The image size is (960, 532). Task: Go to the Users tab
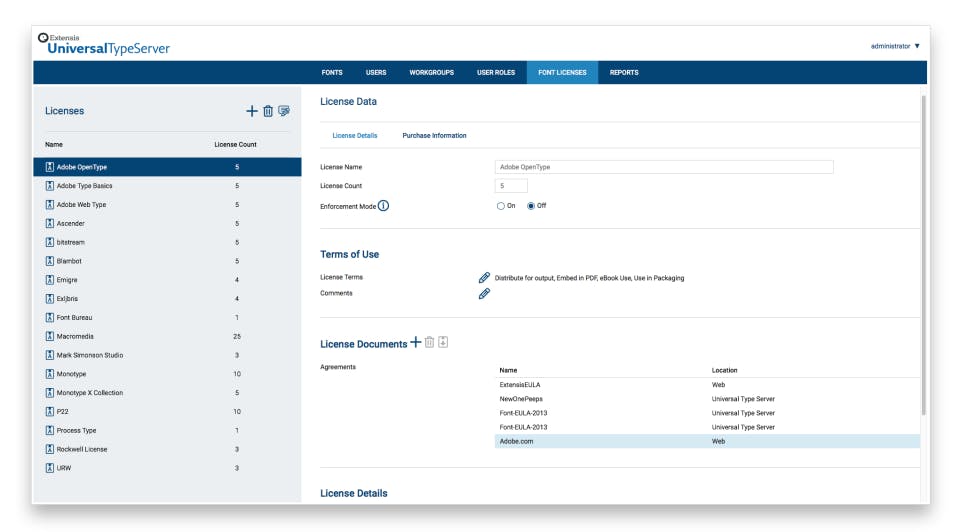[376, 72]
